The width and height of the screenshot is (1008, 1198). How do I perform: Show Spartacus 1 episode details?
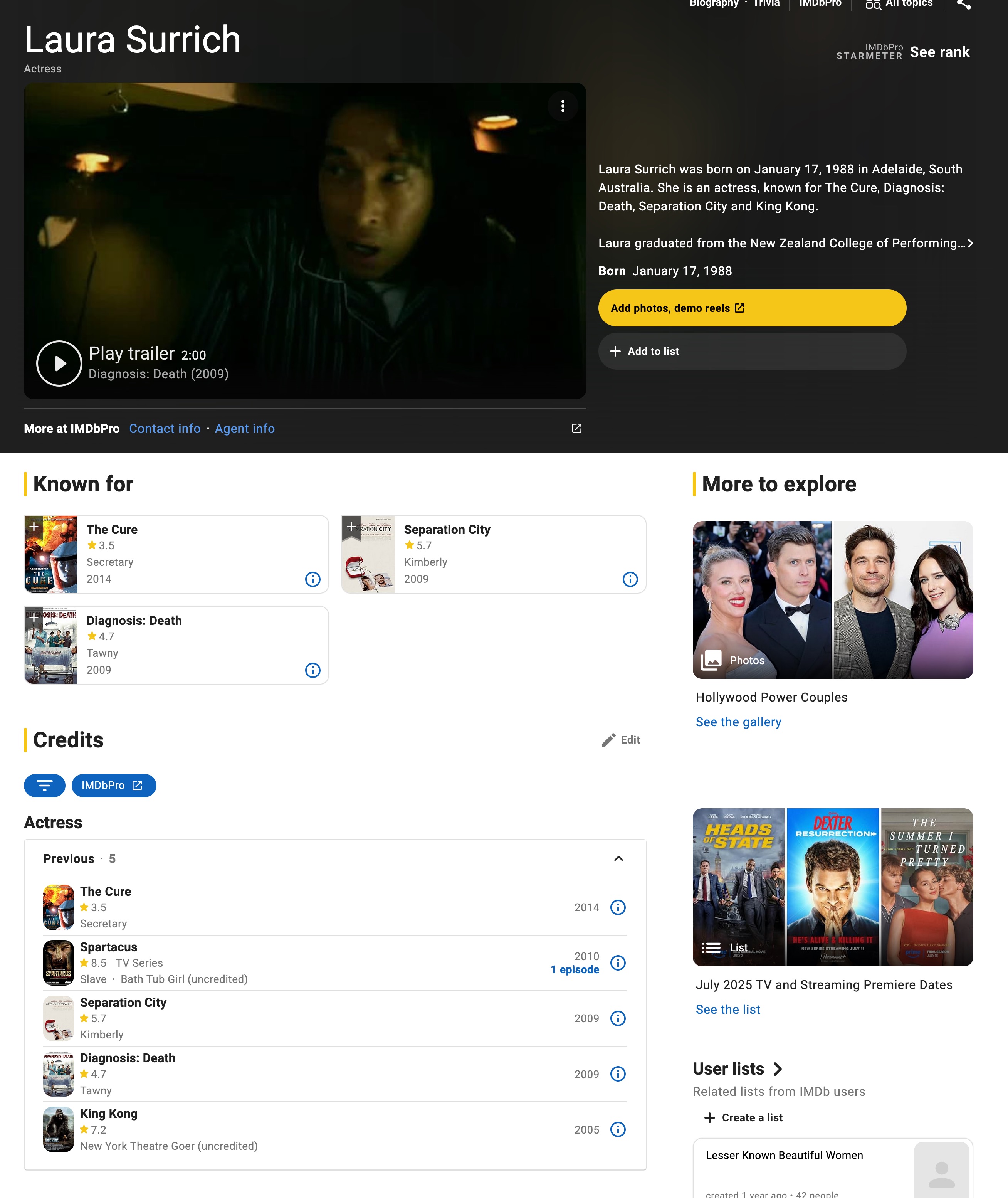pos(575,970)
